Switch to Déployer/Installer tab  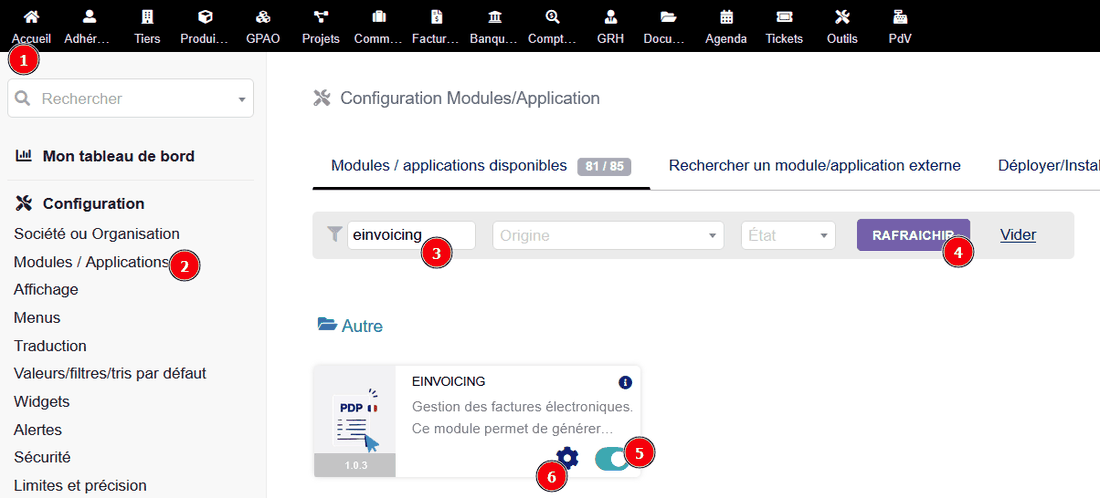(1049, 166)
